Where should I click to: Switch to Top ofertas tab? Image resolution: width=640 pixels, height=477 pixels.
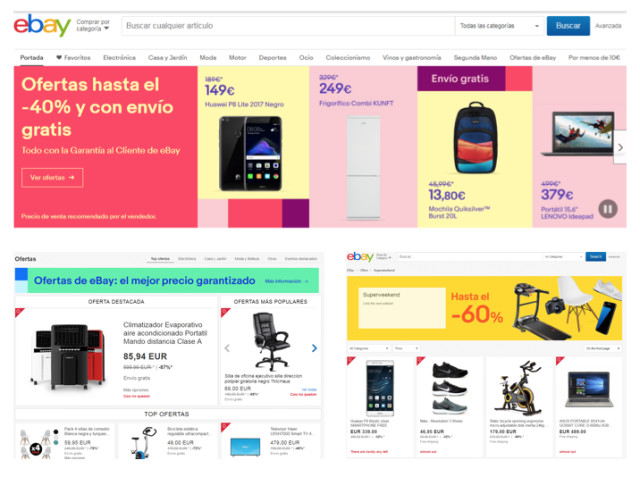[160, 259]
